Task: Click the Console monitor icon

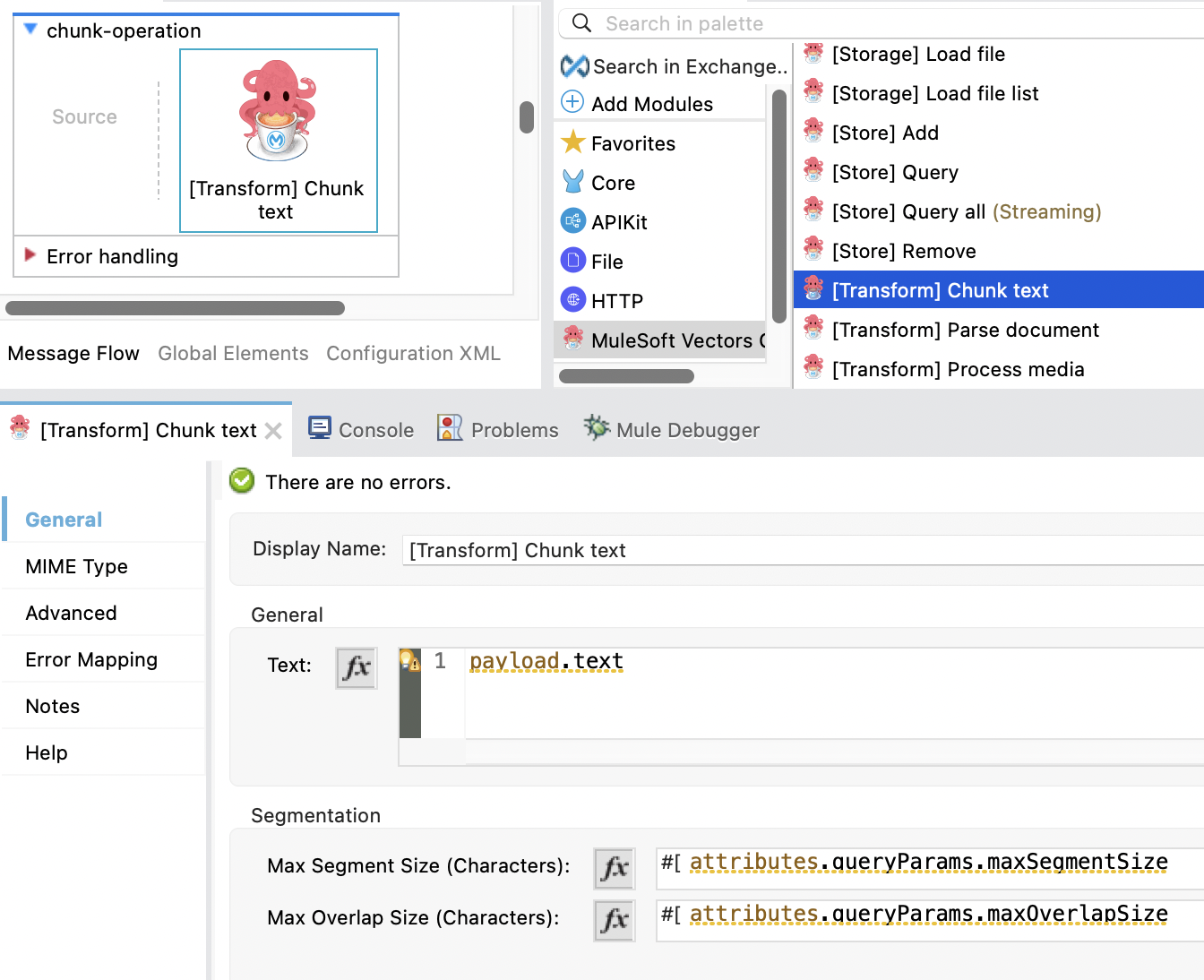Action: pos(320,428)
